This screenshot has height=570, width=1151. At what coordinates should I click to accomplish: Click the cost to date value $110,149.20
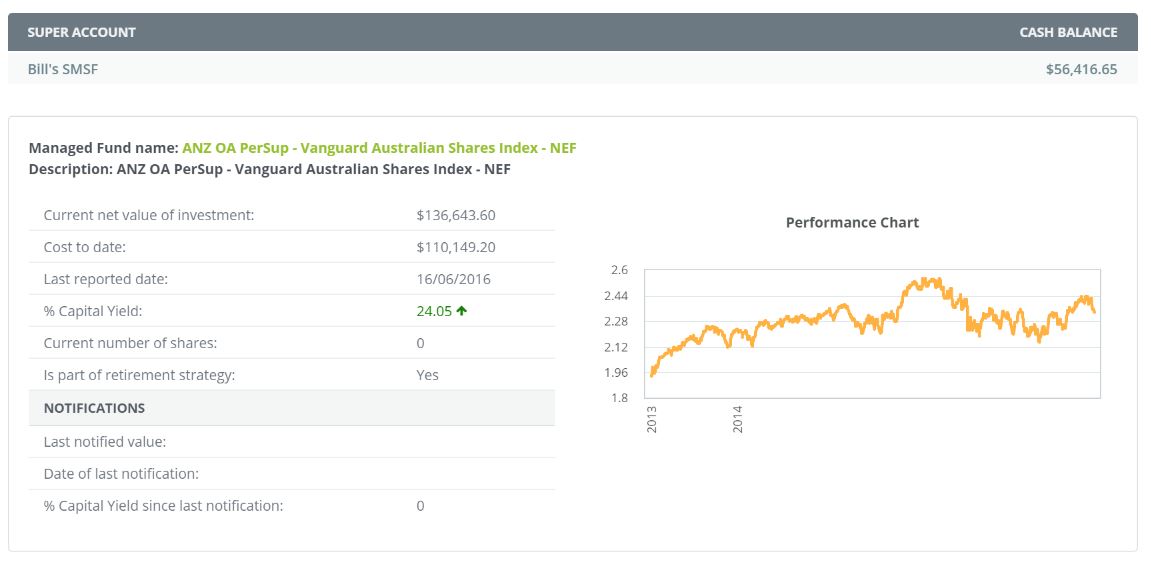[x=455, y=247]
